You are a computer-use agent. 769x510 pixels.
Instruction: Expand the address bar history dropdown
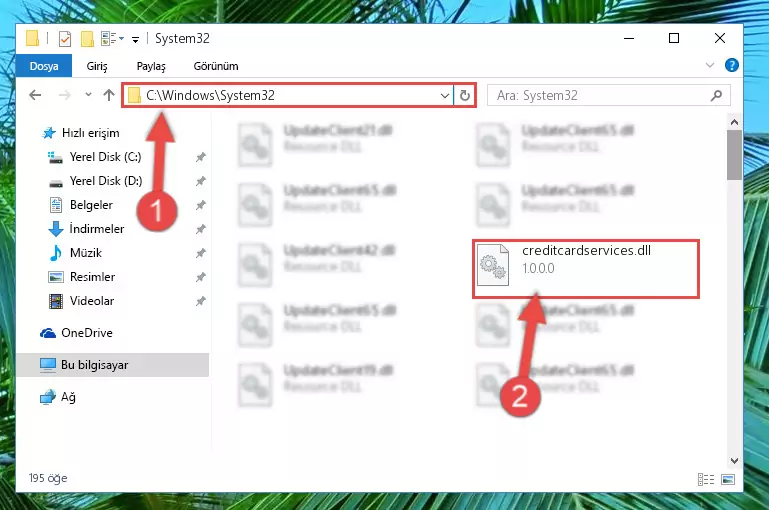445,96
